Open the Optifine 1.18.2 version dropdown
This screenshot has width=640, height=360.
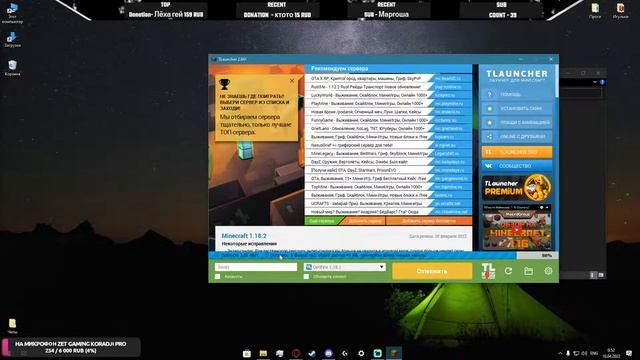(x=344, y=267)
